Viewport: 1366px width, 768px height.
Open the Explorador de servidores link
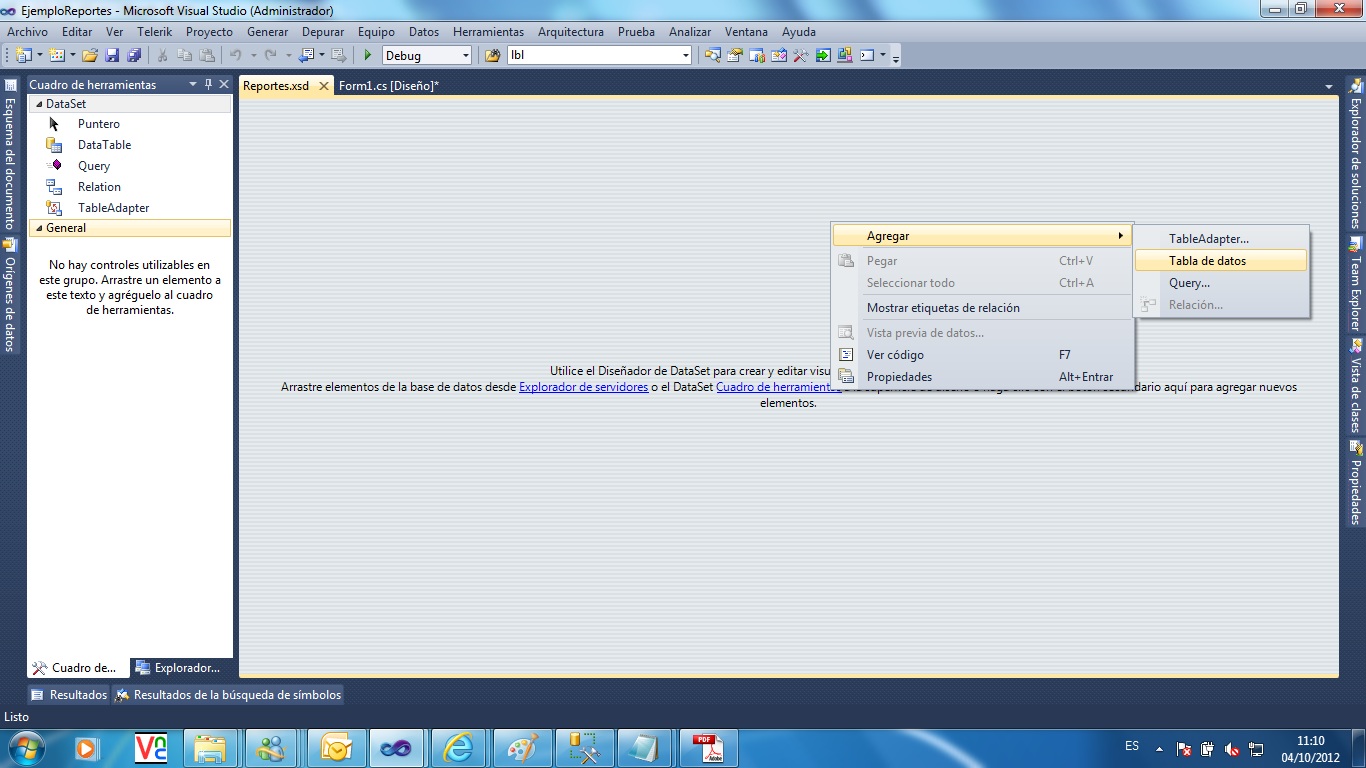coord(583,386)
